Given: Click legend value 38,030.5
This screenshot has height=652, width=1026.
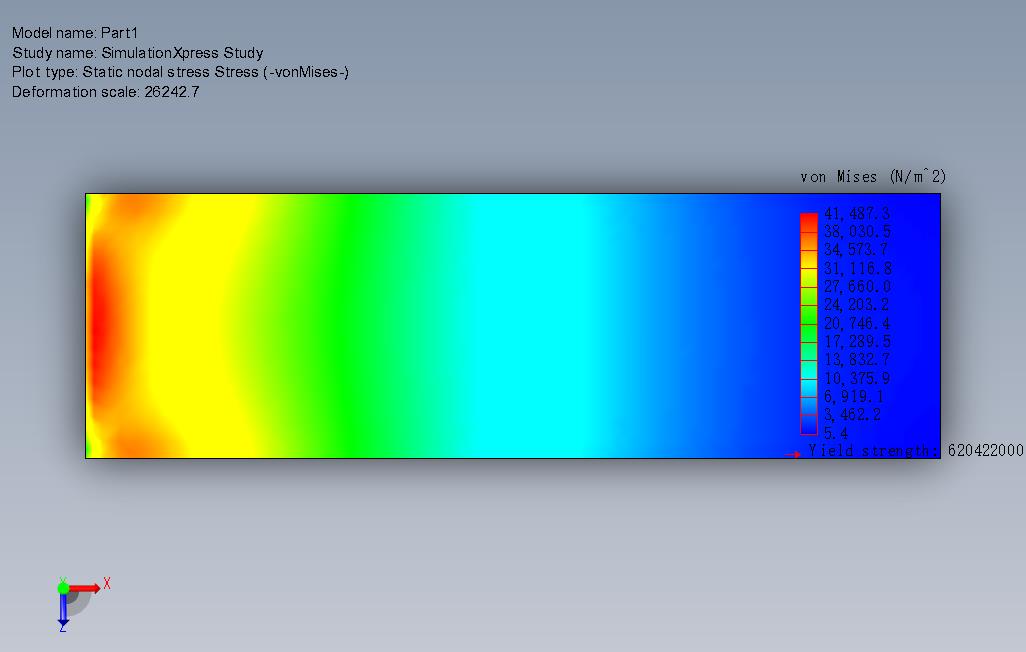Looking at the screenshot, I should coord(857,232).
